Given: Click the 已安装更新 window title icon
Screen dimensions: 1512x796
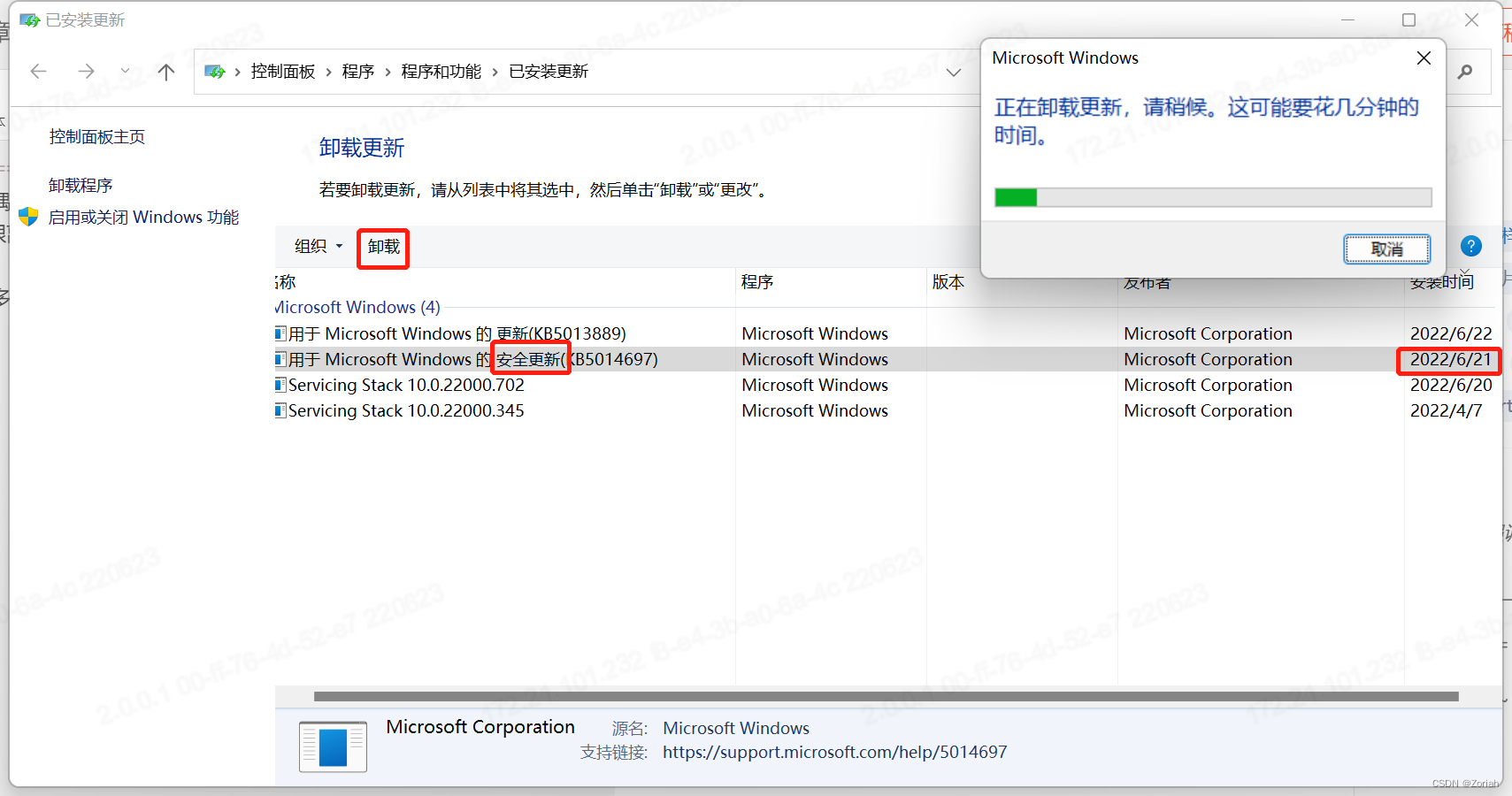Looking at the screenshot, I should (x=29, y=19).
